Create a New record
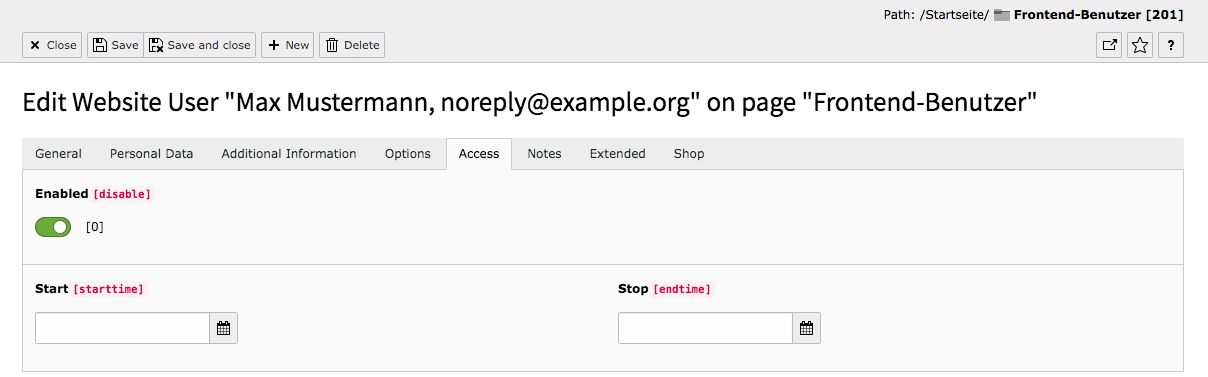Screen dimensions: 1208x377 click(288, 45)
